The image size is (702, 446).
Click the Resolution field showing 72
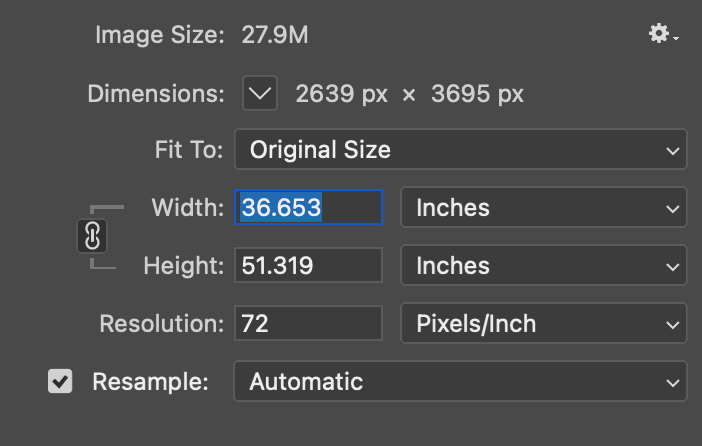tap(308, 324)
